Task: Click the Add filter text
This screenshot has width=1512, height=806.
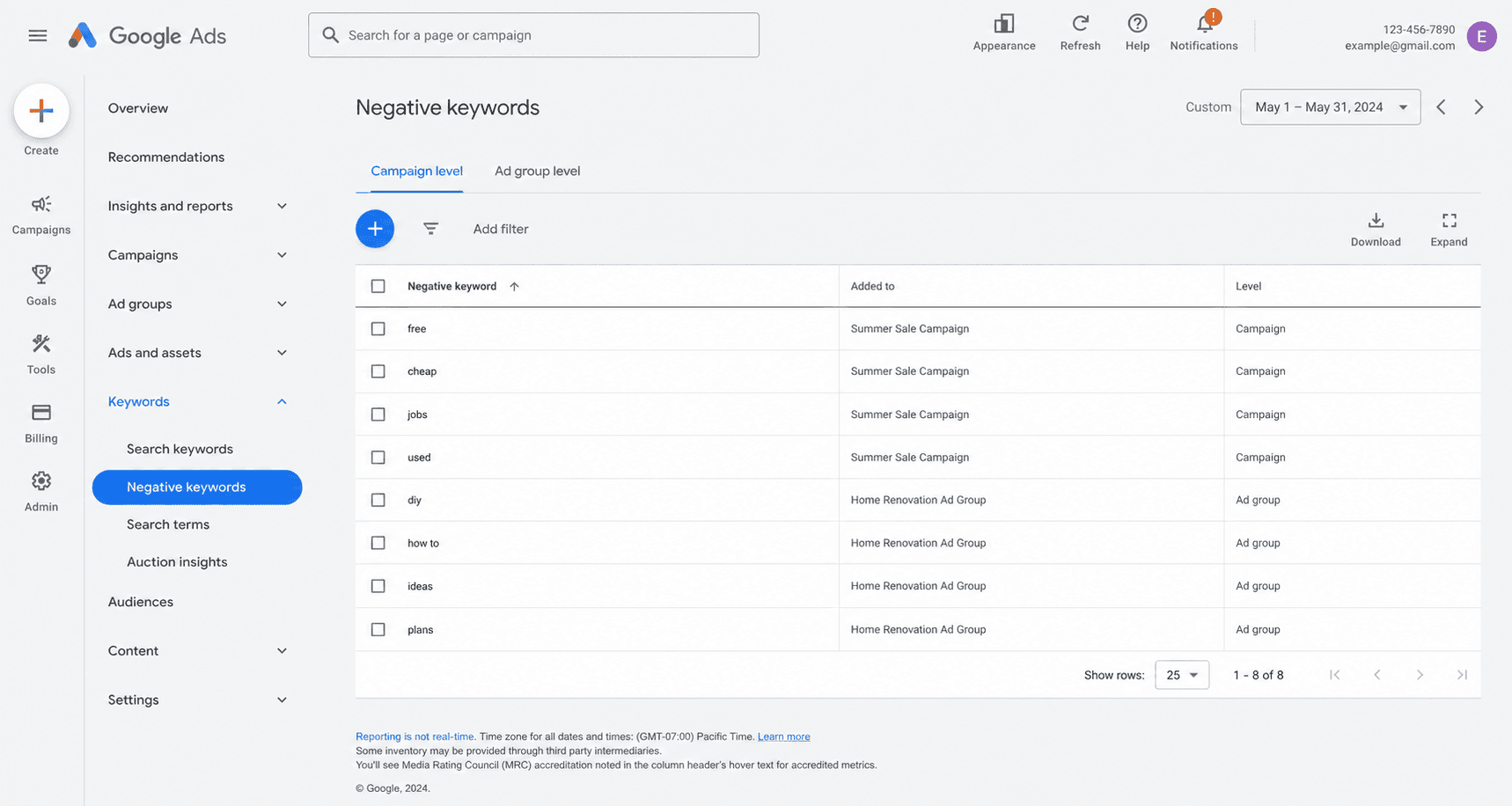Action: click(x=501, y=229)
